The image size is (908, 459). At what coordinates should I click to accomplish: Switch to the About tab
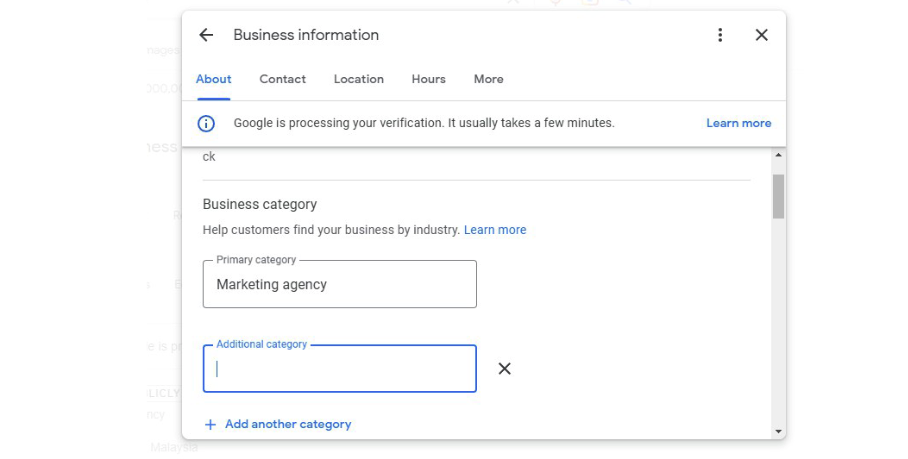(214, 79)
